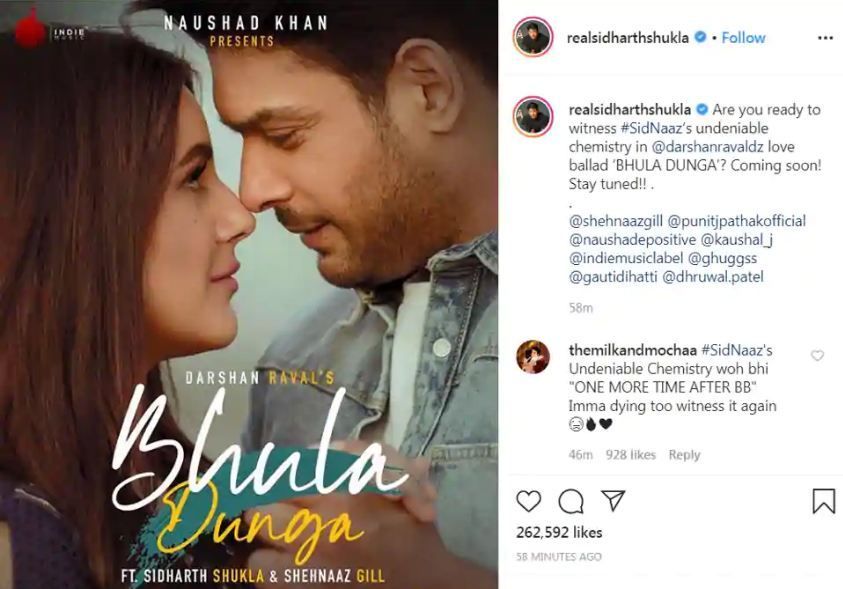The width and height of the screenshot is (843, 589).
Task: Show the 262,592 likes list
Action: (x=559, y=533)
